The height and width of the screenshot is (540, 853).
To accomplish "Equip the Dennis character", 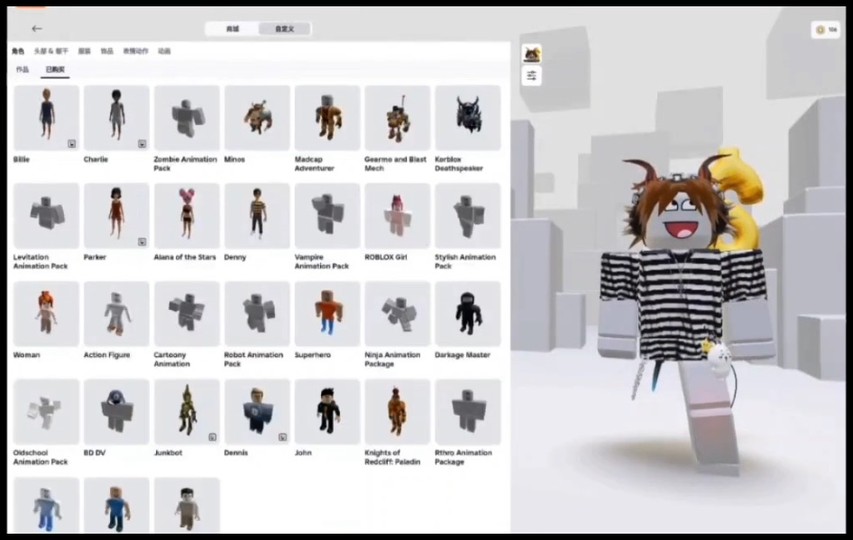I will click(x=257, y=412).
